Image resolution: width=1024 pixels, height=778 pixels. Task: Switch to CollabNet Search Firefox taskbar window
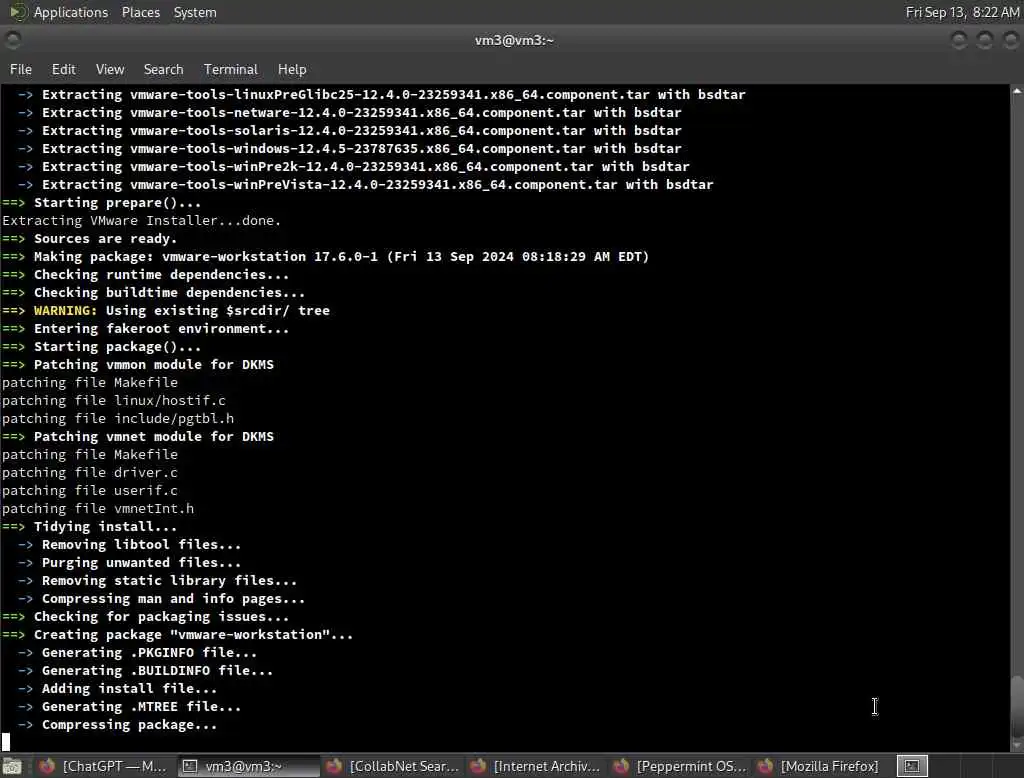pyautogui.click(x=392, y=766)
